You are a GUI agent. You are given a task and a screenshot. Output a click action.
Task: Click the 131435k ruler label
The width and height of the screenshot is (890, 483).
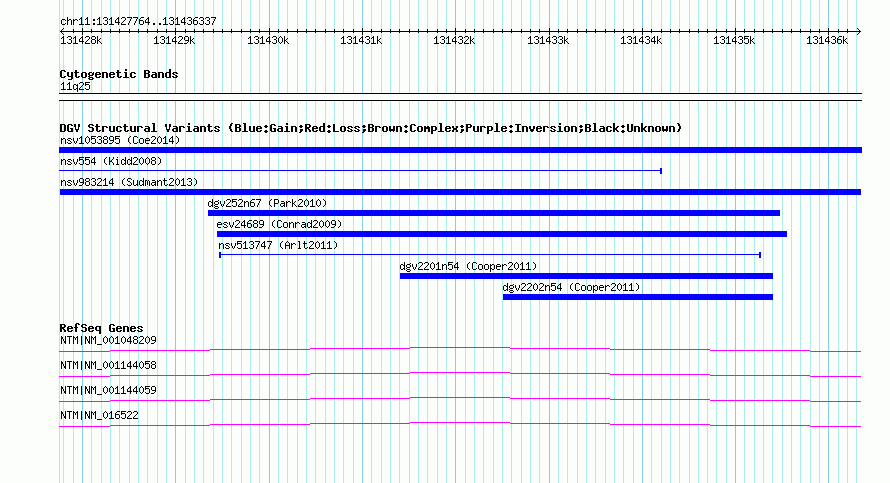tap(734, 40)
